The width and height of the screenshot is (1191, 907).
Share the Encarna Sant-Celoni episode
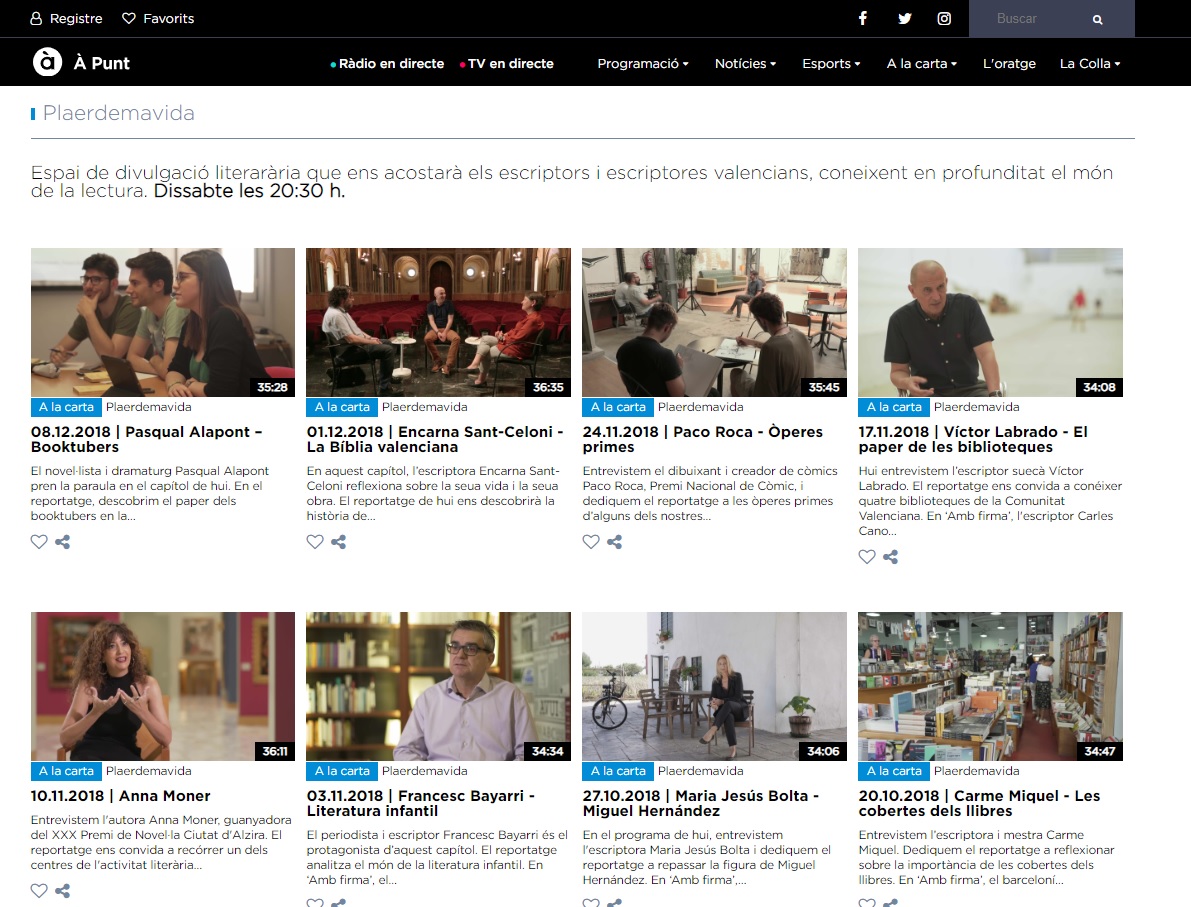pos(339,542)
